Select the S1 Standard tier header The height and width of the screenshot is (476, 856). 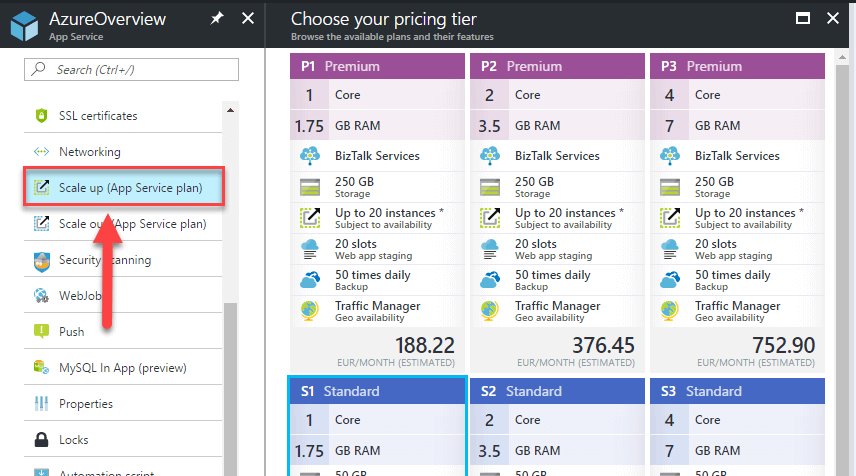coord(377,391)
